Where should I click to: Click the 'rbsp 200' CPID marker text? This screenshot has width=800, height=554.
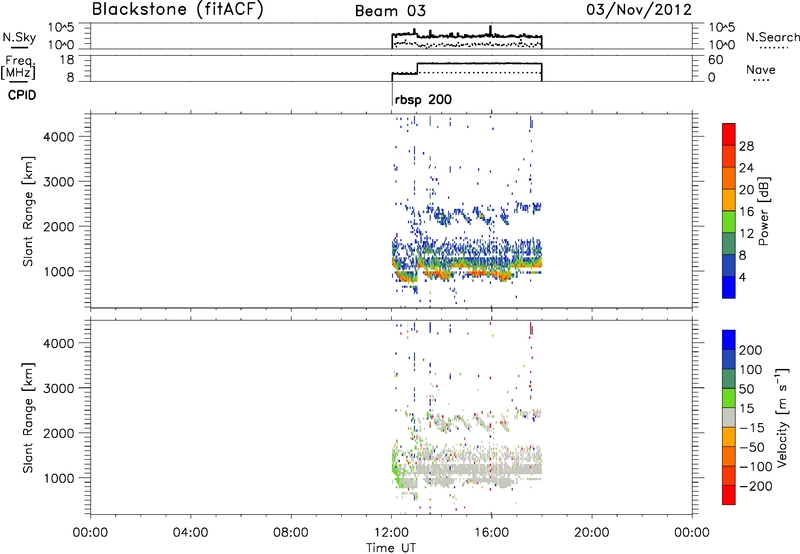423,99
